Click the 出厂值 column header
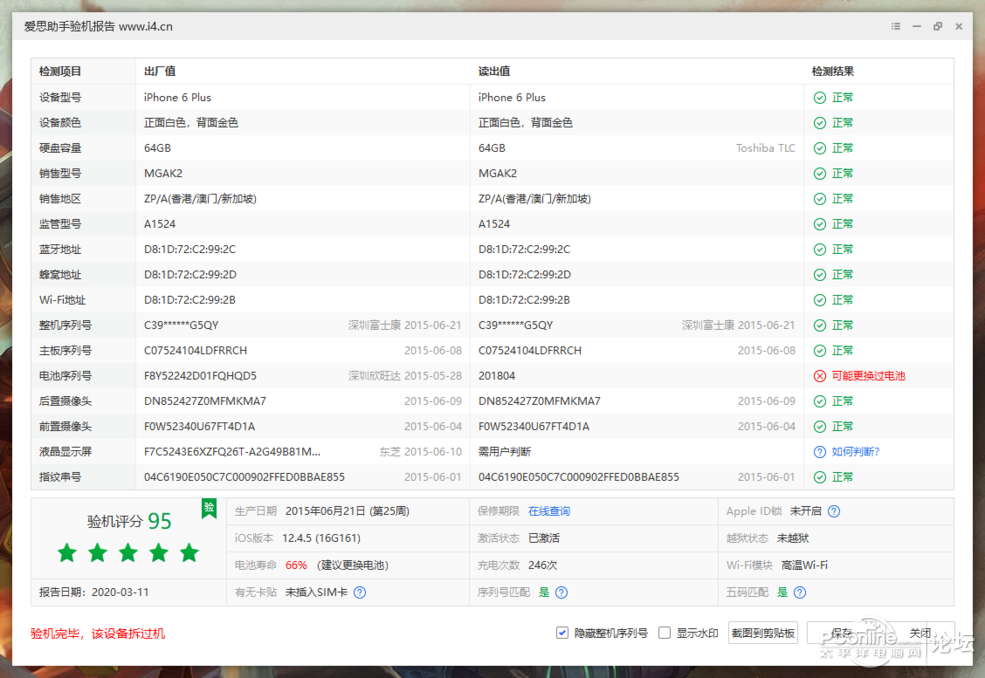The image size is (985, 678). coord(160,72)
